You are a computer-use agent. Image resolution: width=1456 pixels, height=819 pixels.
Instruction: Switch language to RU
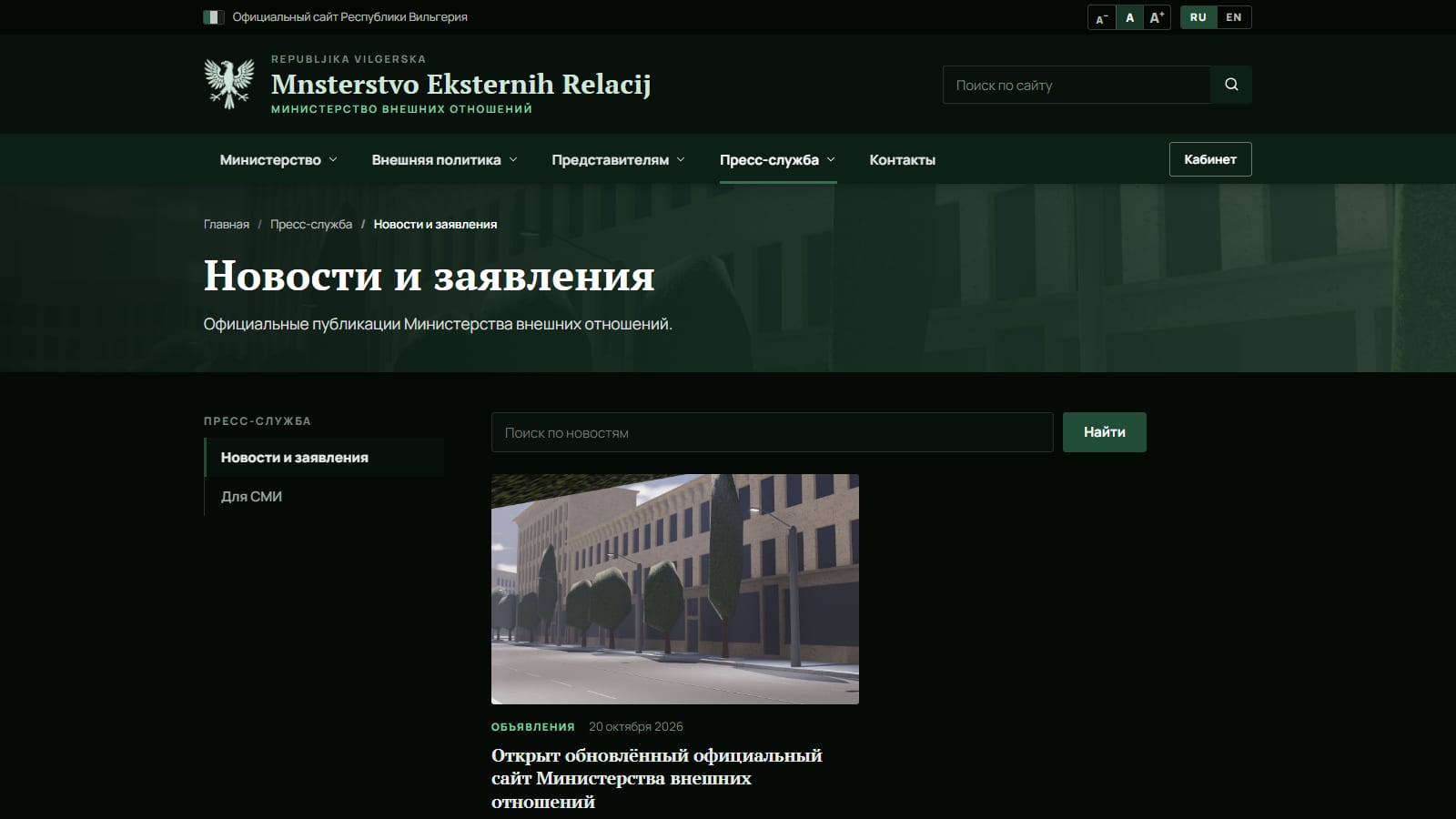tap(1198, 17)
